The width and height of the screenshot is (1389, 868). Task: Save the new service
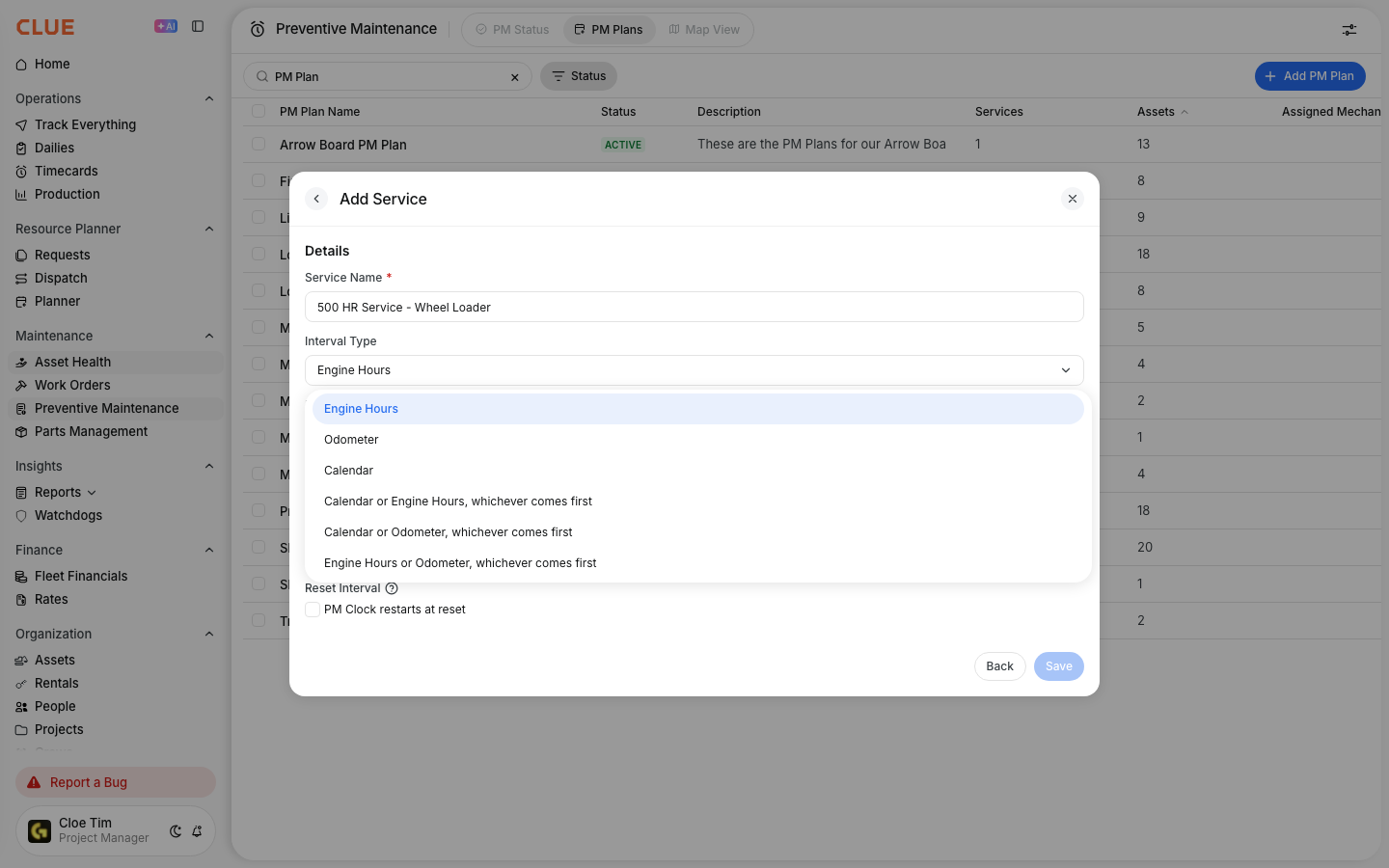(x=1059, y=666)
